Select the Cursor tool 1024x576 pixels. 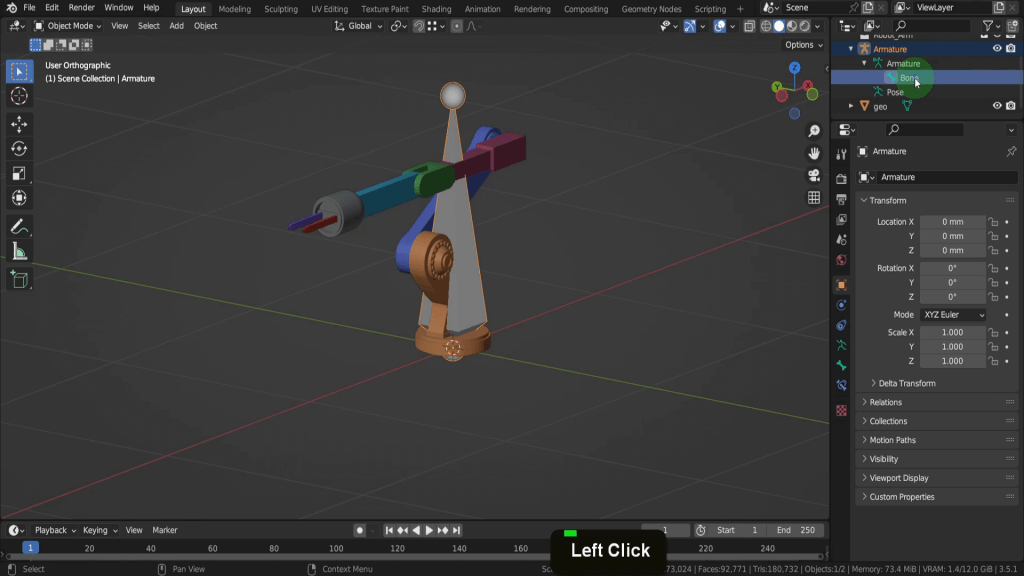coord(19,96)
